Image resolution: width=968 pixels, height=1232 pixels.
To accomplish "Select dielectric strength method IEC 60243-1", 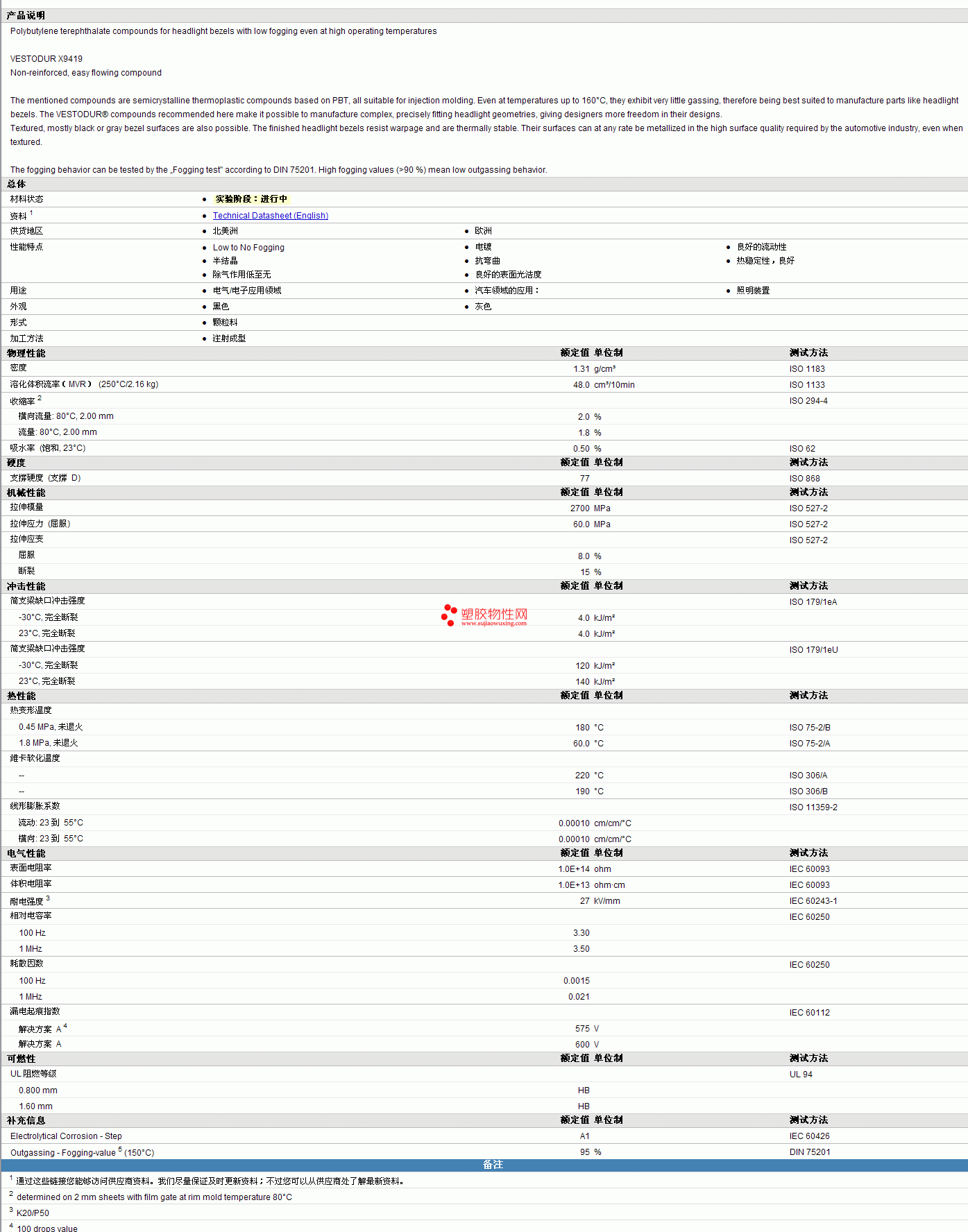I will (813, 901).
